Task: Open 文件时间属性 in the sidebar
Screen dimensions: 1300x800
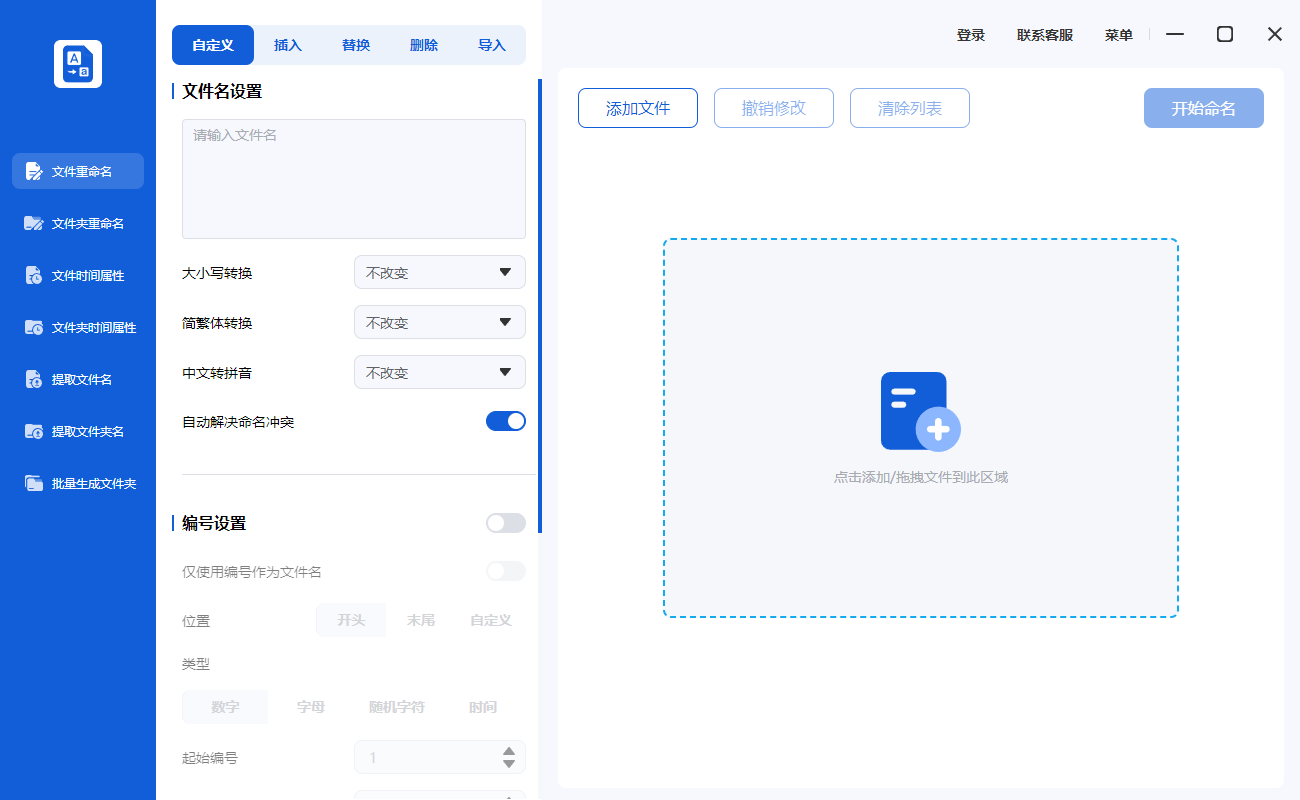Action: tap(77, 275)
